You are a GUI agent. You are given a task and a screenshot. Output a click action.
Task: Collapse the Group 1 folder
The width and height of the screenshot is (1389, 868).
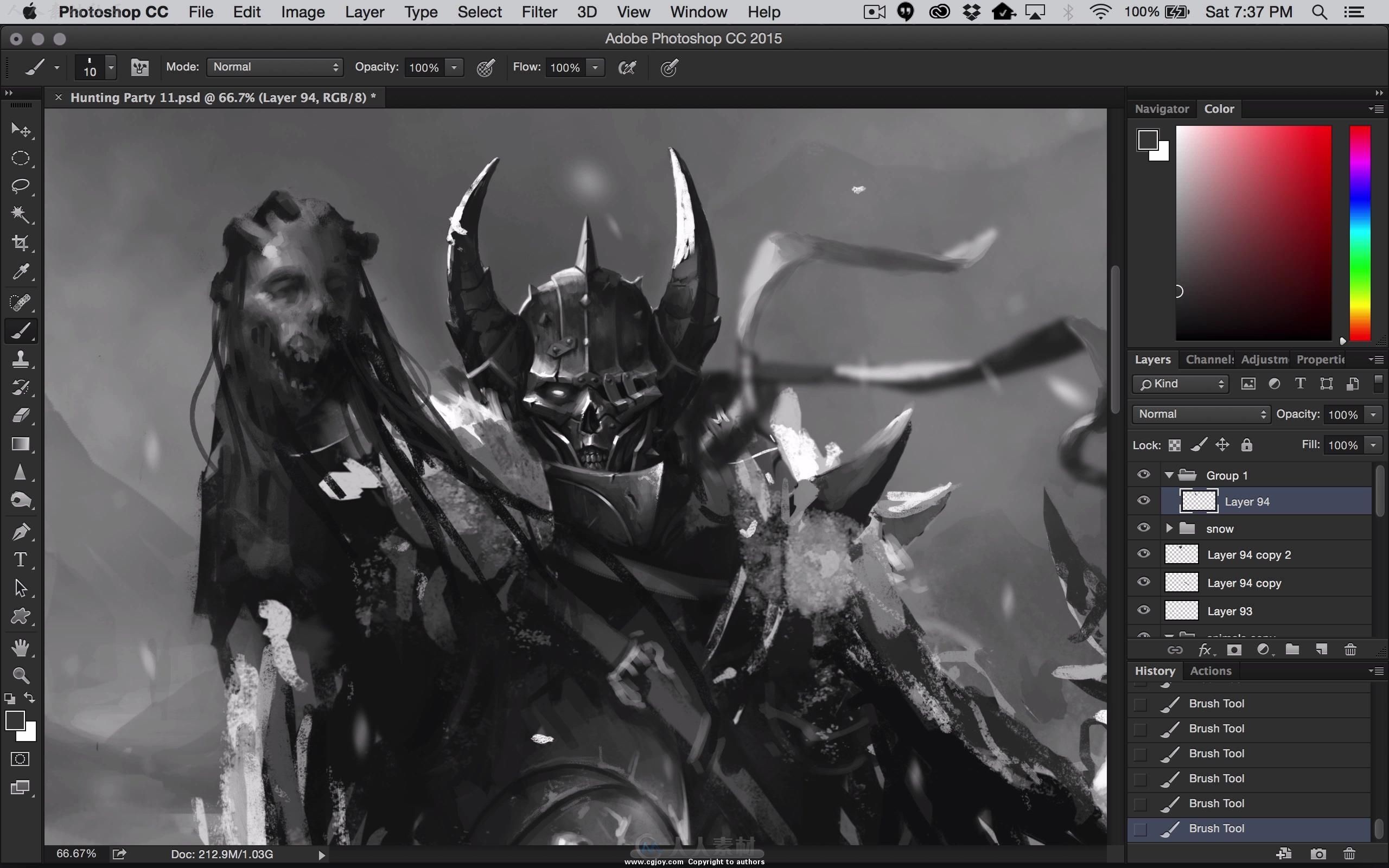pyautogui.click(x=1169, y=475)
